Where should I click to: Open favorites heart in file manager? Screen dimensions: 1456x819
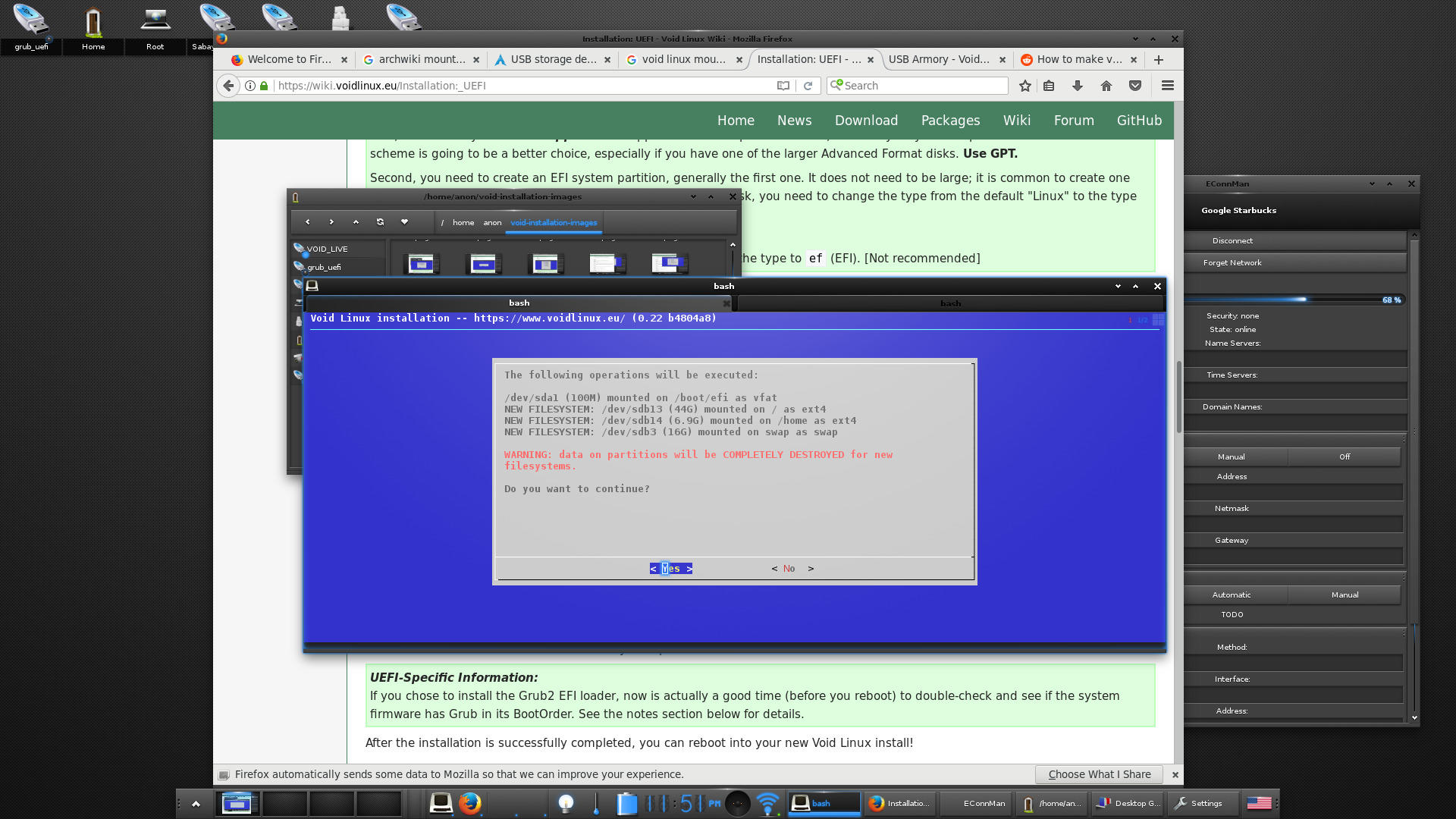pyautogui.click(x=404, y=222)
